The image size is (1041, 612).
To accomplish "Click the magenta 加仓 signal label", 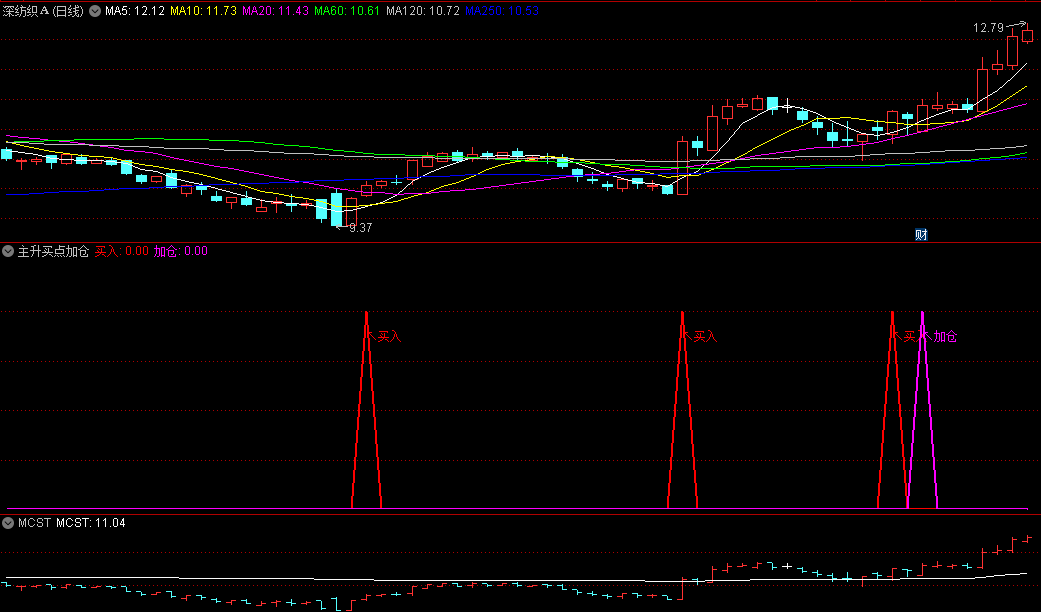I will point(945,337).
